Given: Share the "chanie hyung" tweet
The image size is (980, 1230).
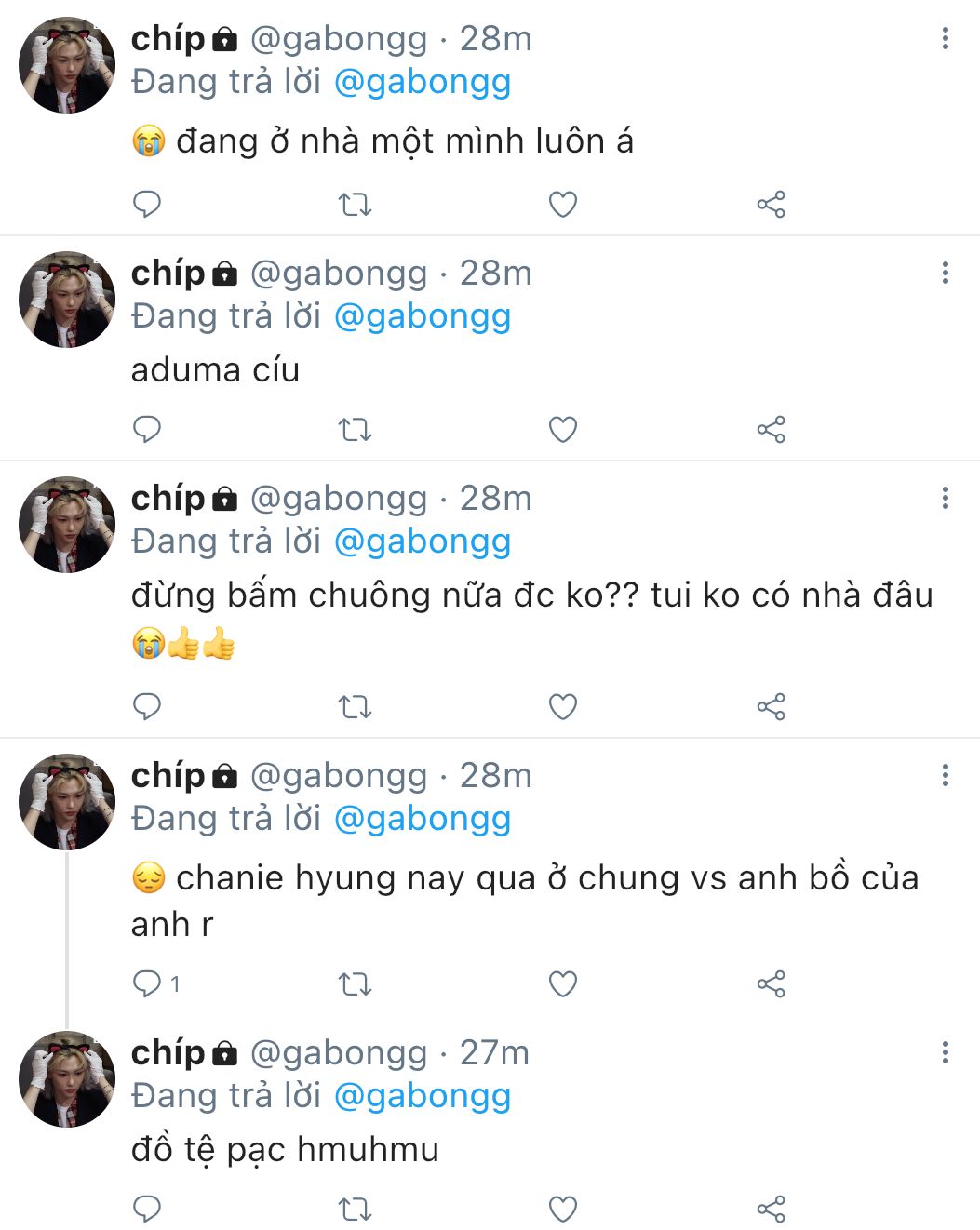Looking at the screenshot, I should point(771,983).
